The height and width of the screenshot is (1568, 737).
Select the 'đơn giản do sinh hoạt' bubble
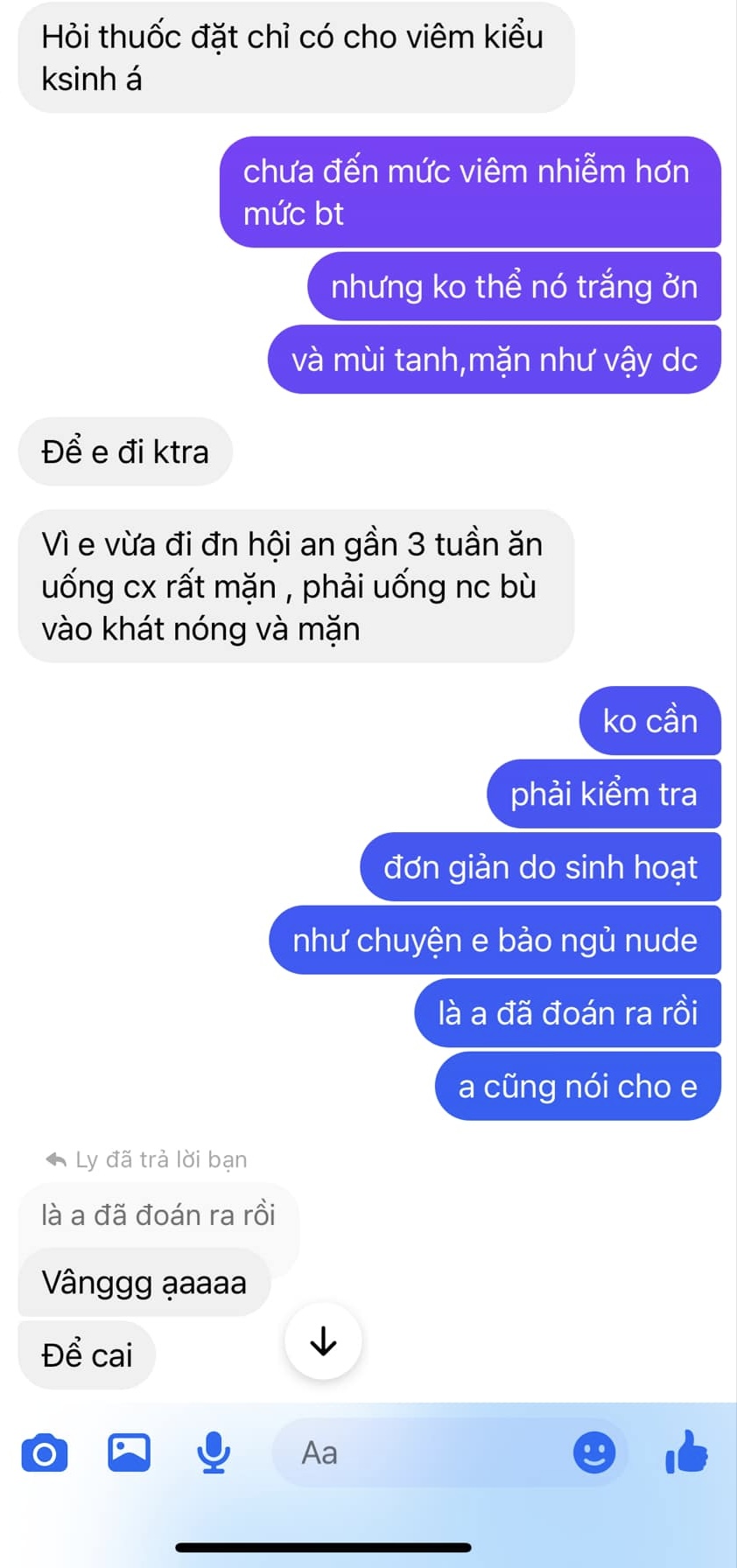pos(540,867)
